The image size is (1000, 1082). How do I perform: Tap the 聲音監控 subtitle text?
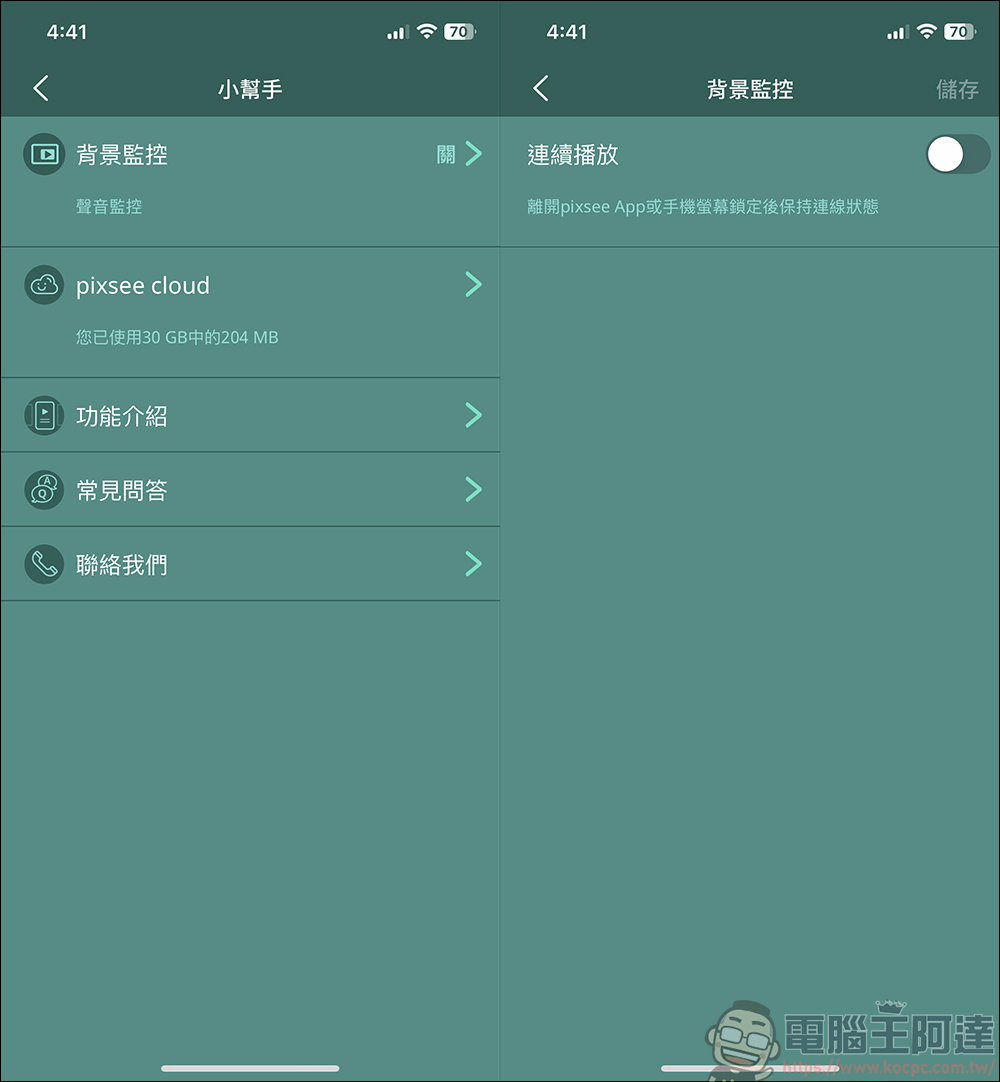point(109,206)
